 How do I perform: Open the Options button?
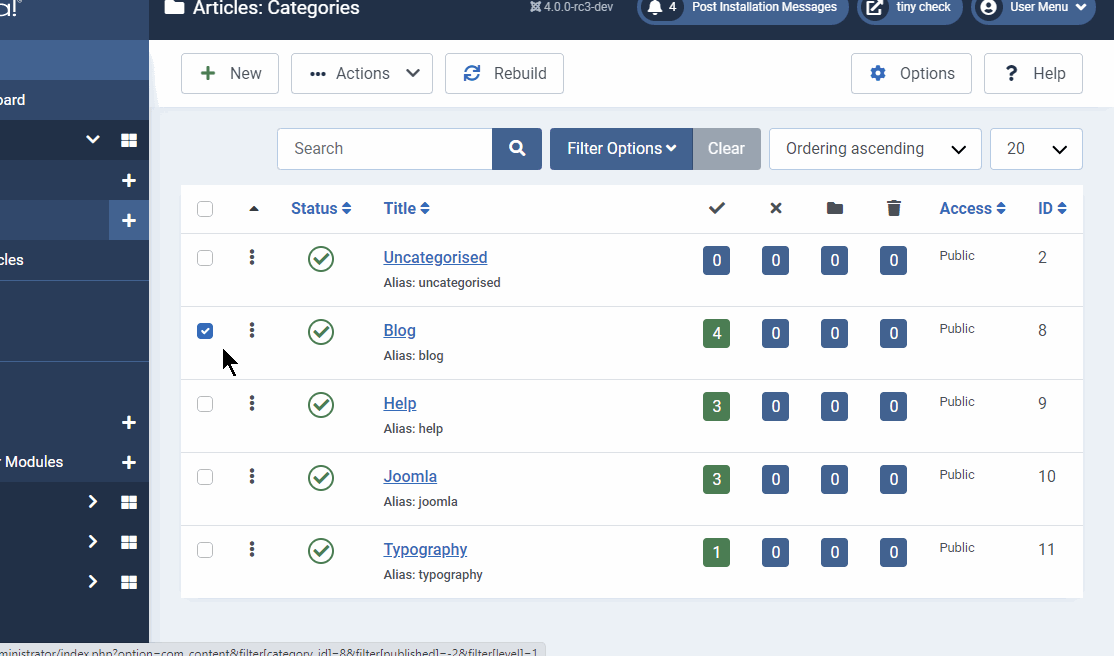click(x=912, y=73)
